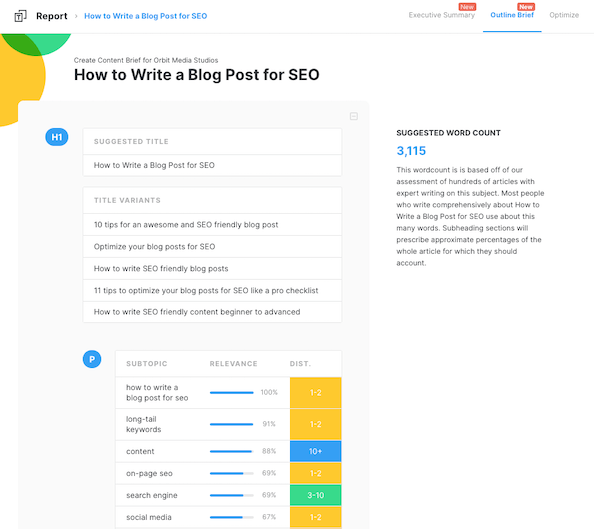Click the H1 heading badge
The image size is (594, 529).
pyautogui.click(x=57, y=137)
